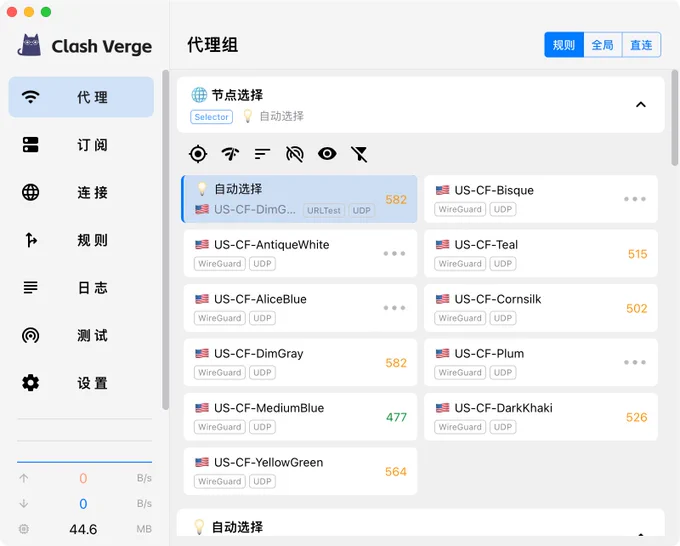Run delay test with speed-check icon
Viewport: 680px width, 546px height.
[x=230, y=154]
